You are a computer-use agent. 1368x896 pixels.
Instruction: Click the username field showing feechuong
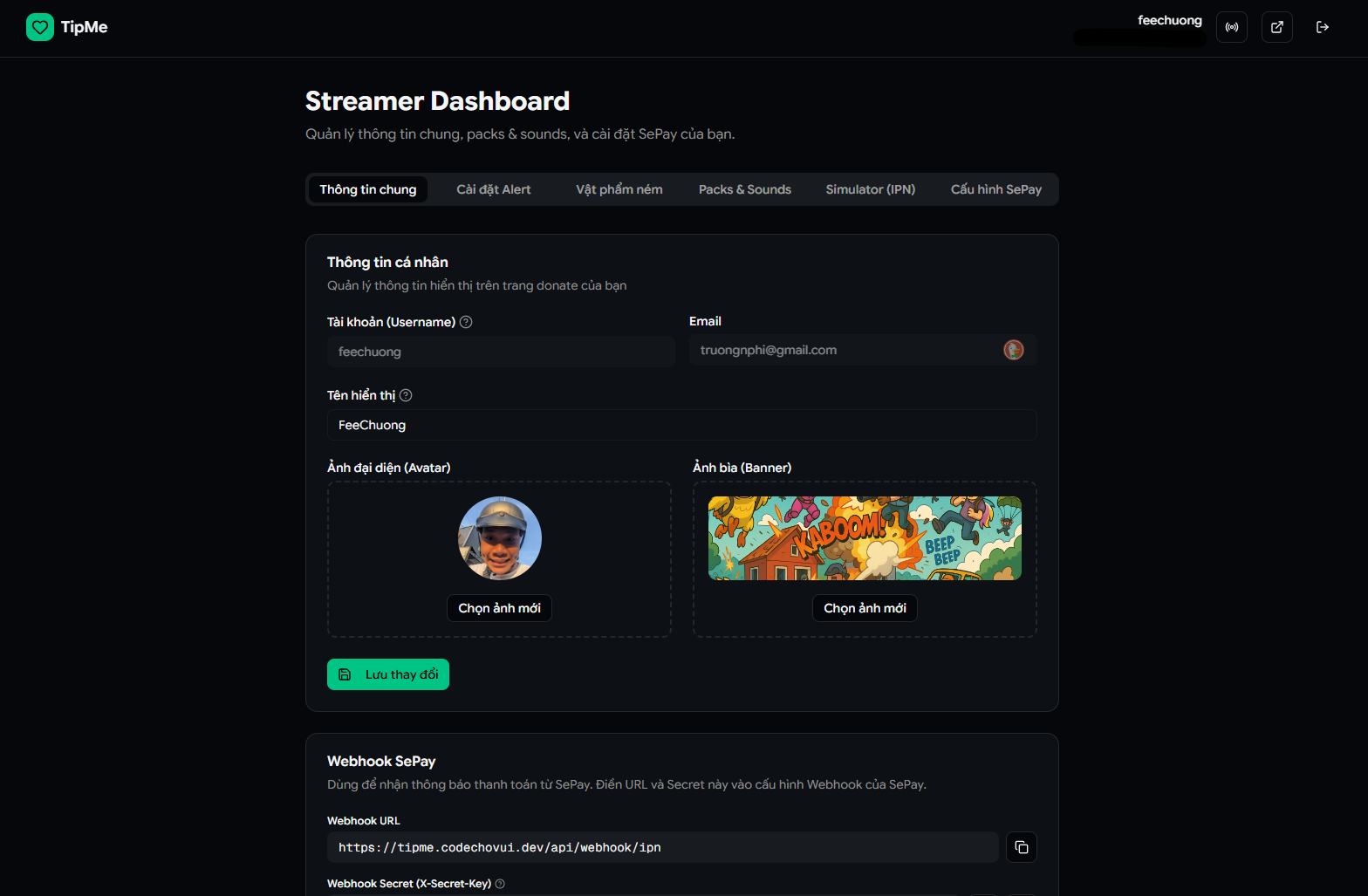[x=501, y=352]
